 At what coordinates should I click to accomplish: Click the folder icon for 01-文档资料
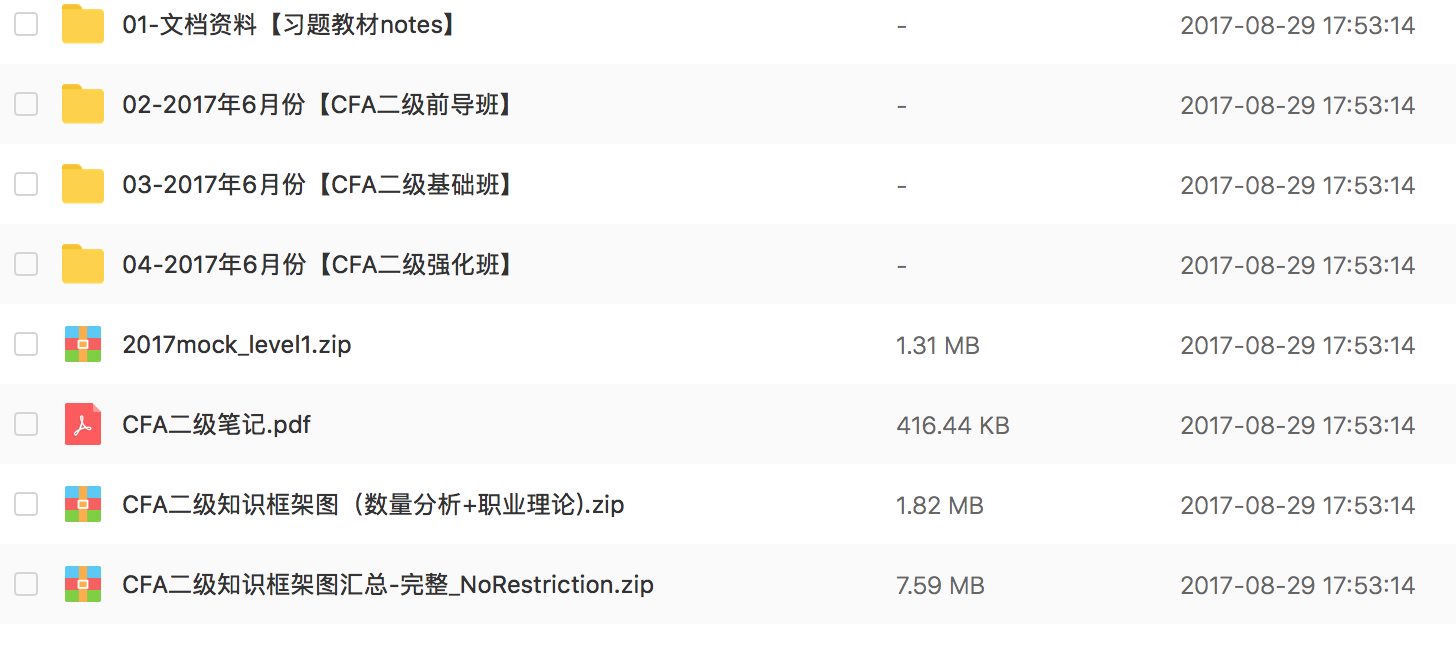coord(83,25)
